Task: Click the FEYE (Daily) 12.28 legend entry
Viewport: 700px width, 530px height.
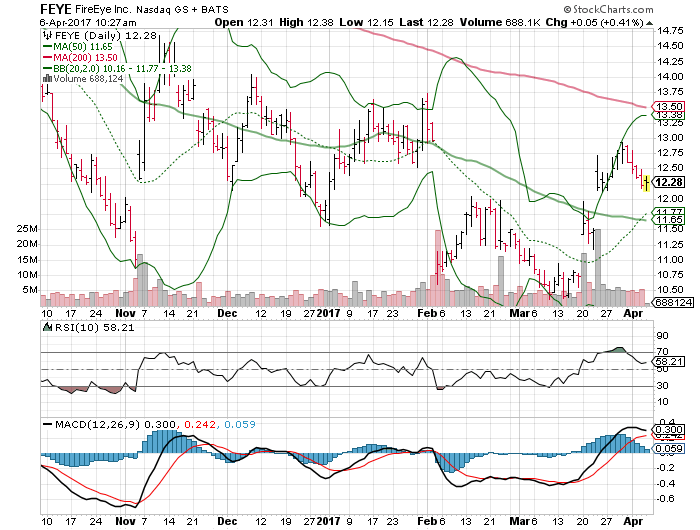Action: click(105, 35)
